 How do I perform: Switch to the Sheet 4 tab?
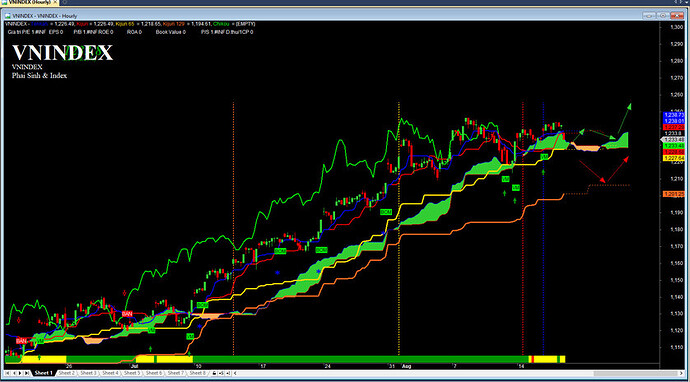point(110,373)
